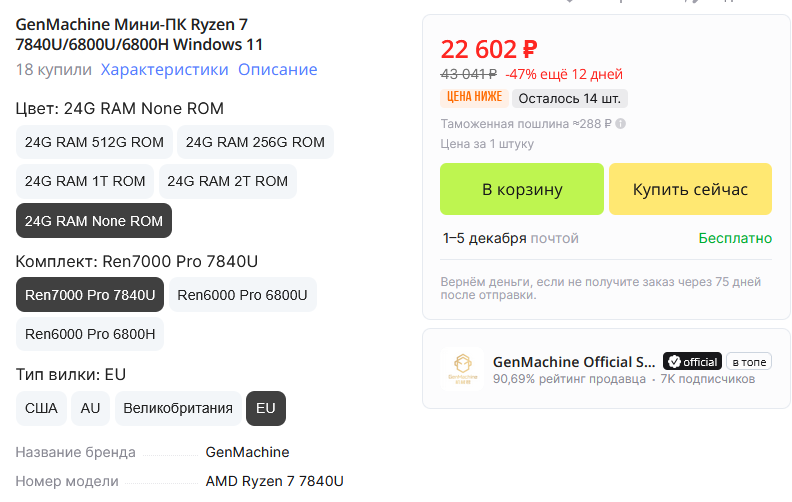This screenshot has height=502, width=792.
Task: Pick the США plug type
Action: [41, 408]
